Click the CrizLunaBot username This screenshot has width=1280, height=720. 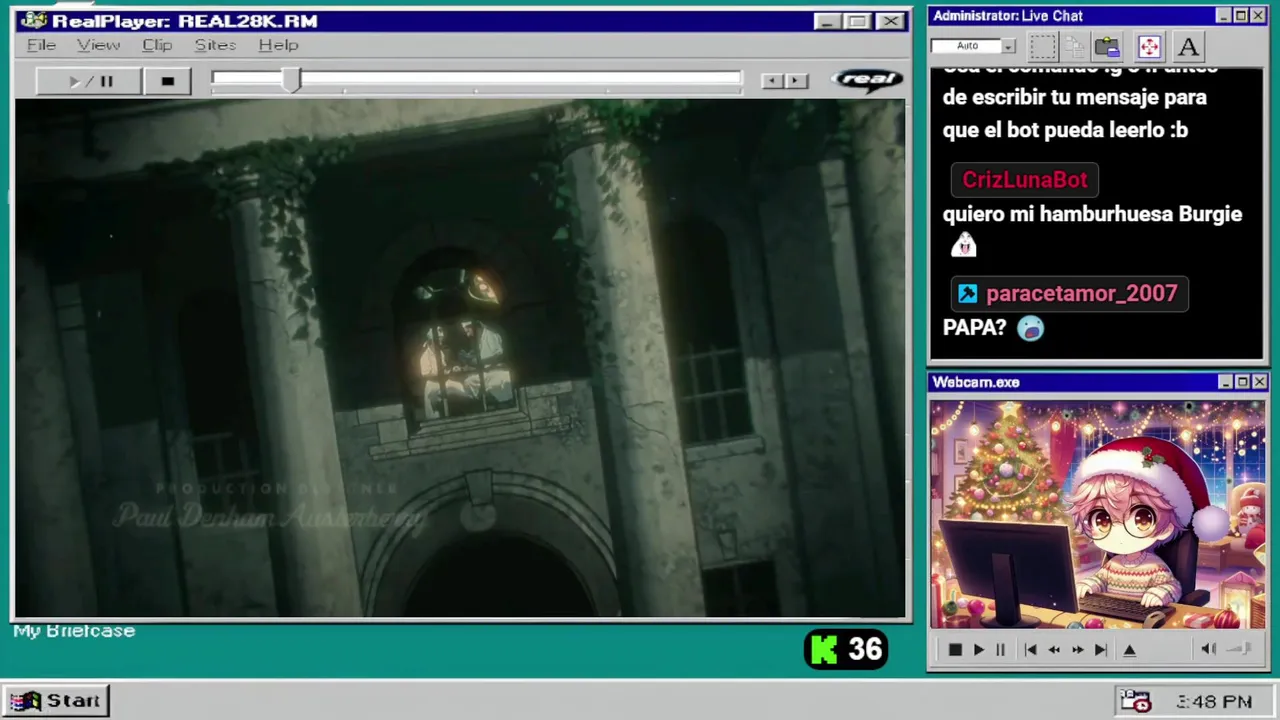(1024, 180)
